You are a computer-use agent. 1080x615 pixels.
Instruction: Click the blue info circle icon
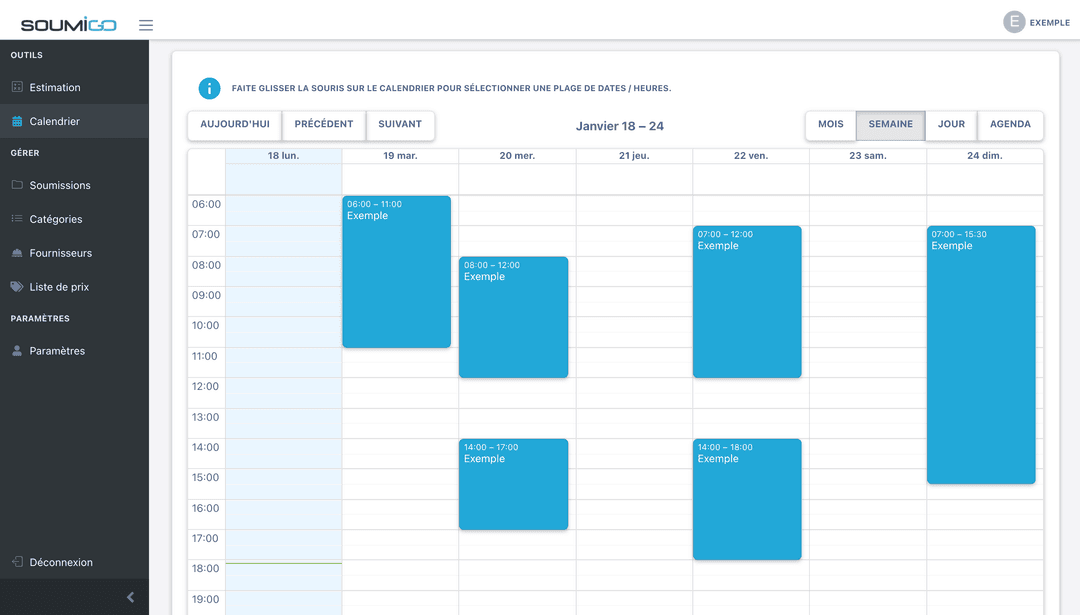click(209, 88)
